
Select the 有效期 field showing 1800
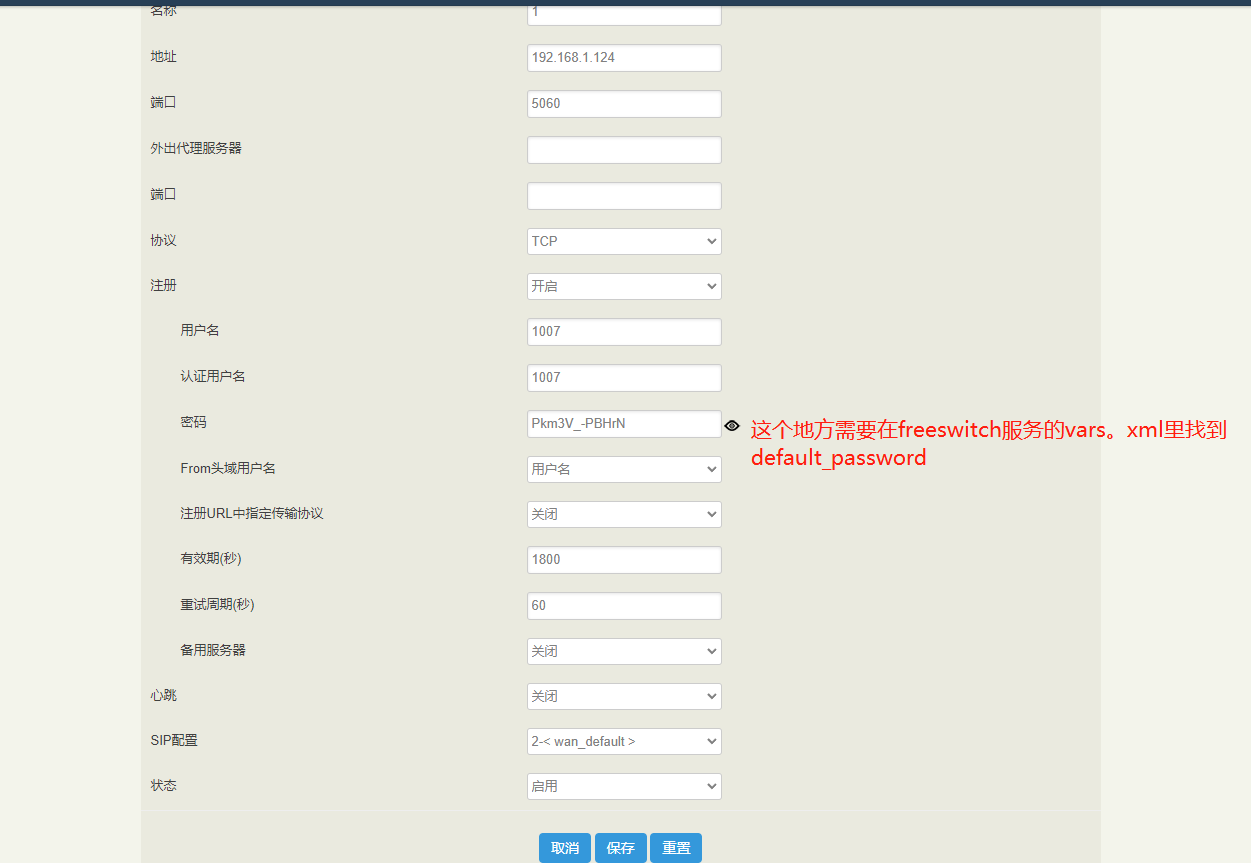point(624,559)
